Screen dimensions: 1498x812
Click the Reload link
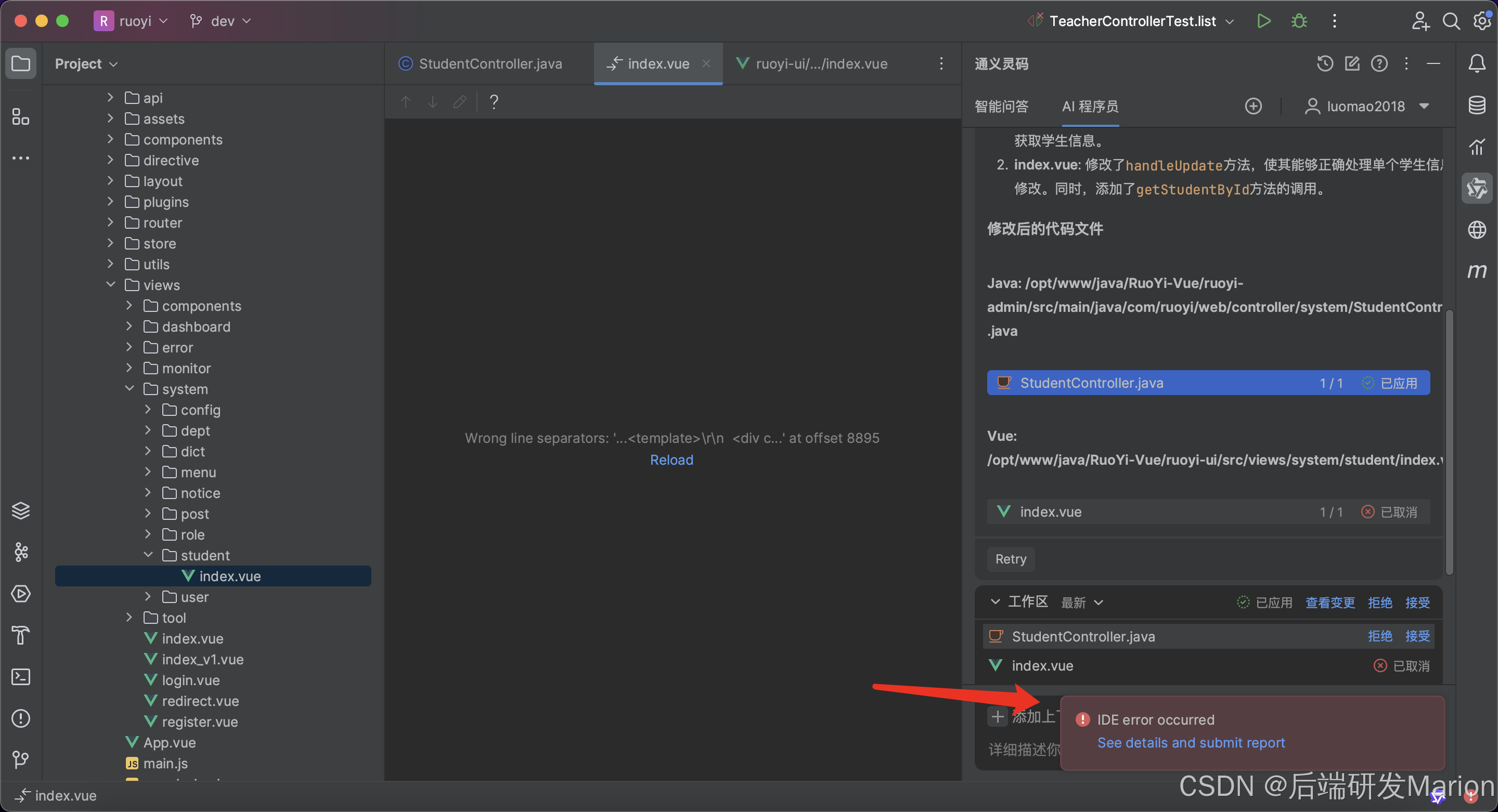[x=671, y=460]
